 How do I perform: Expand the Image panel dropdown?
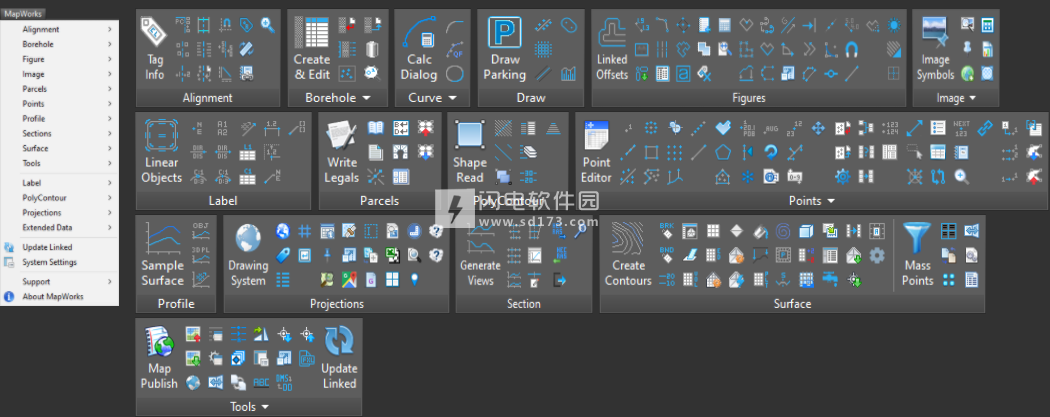pyautogui.click(x=972, y=98)
